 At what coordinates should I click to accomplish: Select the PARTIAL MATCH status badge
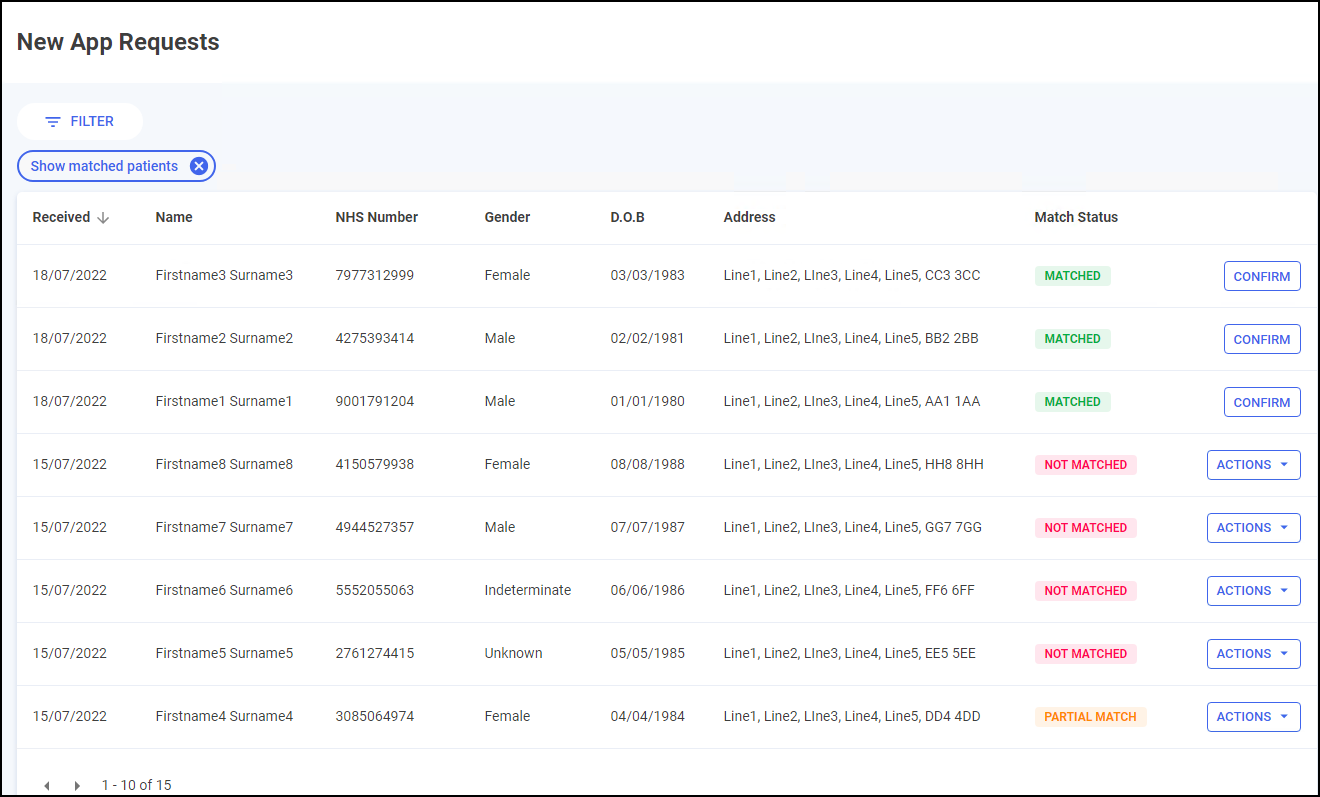point(1090,717)
